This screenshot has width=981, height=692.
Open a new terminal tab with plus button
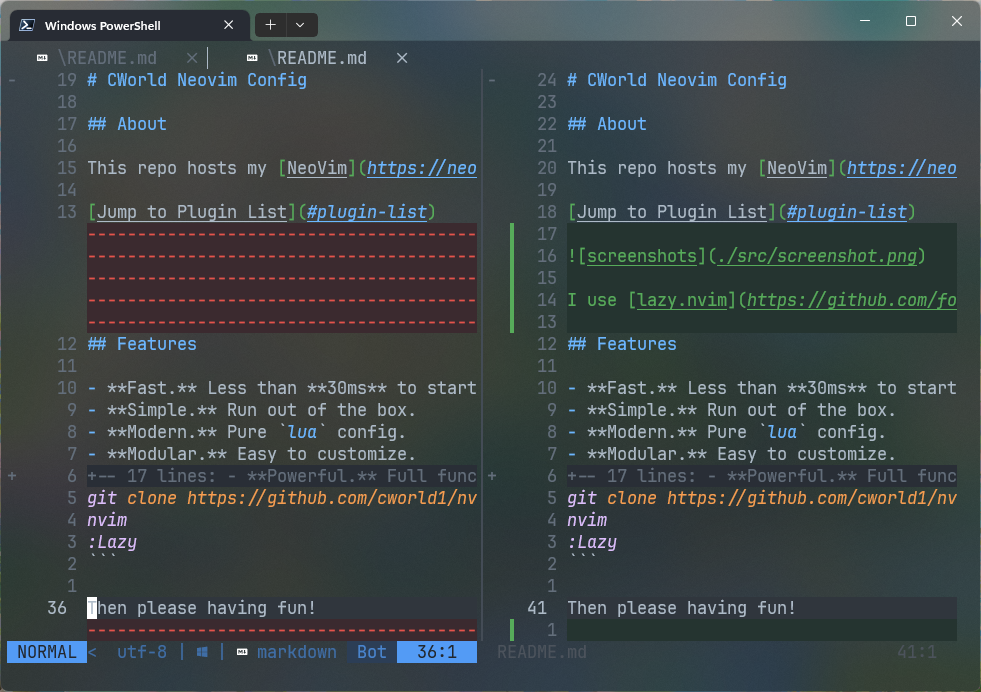click(270, 25)
